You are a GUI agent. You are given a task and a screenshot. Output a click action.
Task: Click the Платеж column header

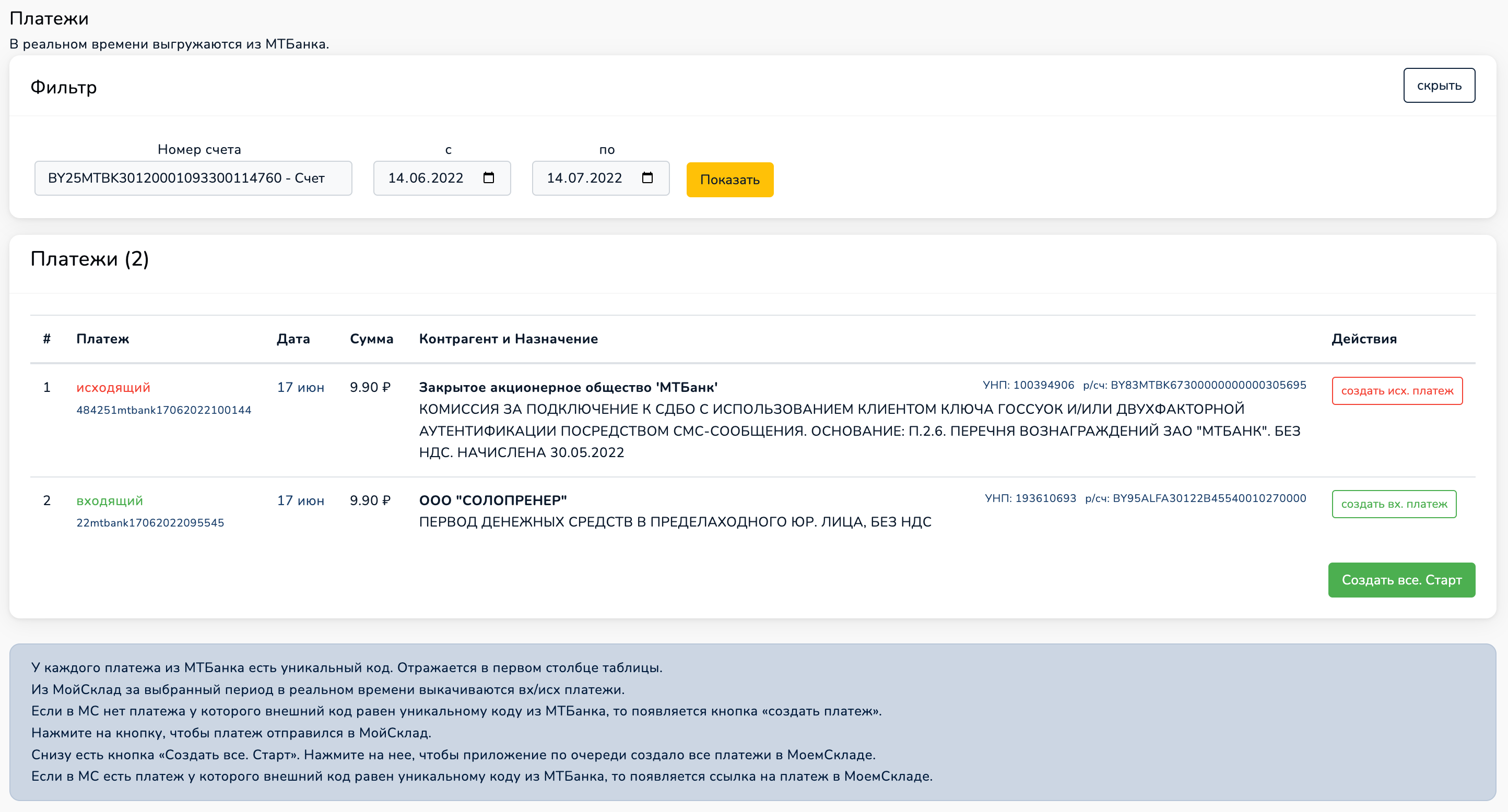102,339
